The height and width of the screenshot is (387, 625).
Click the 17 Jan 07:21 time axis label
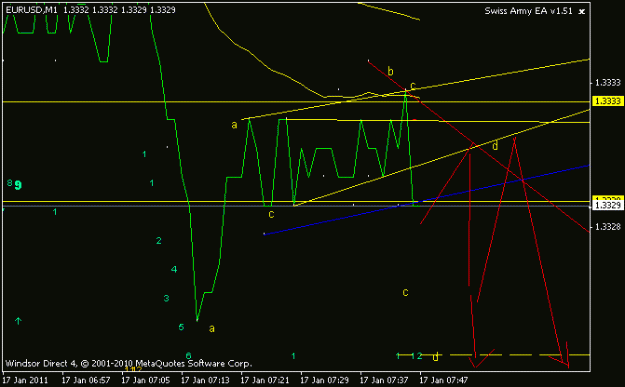(x=265, y=380)
